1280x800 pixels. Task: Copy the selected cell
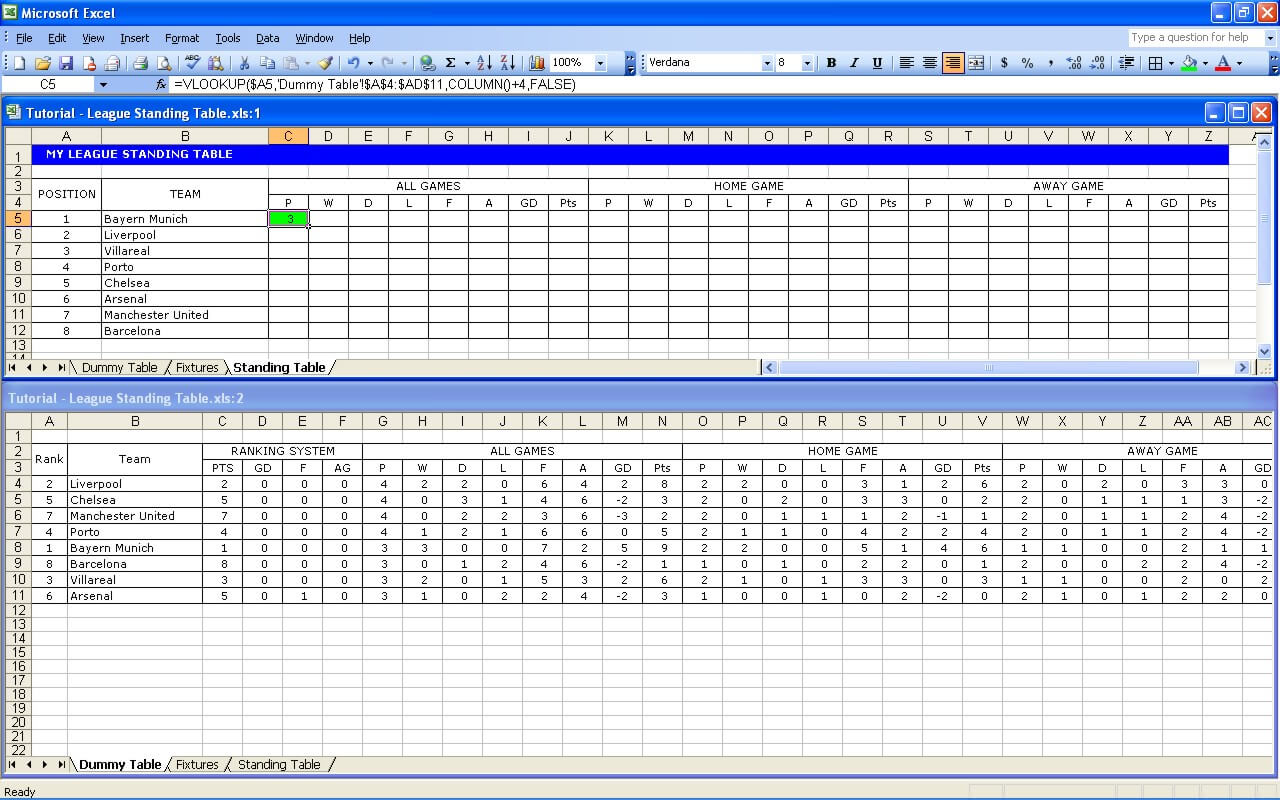pyautogui.click(x=267, y=63)
